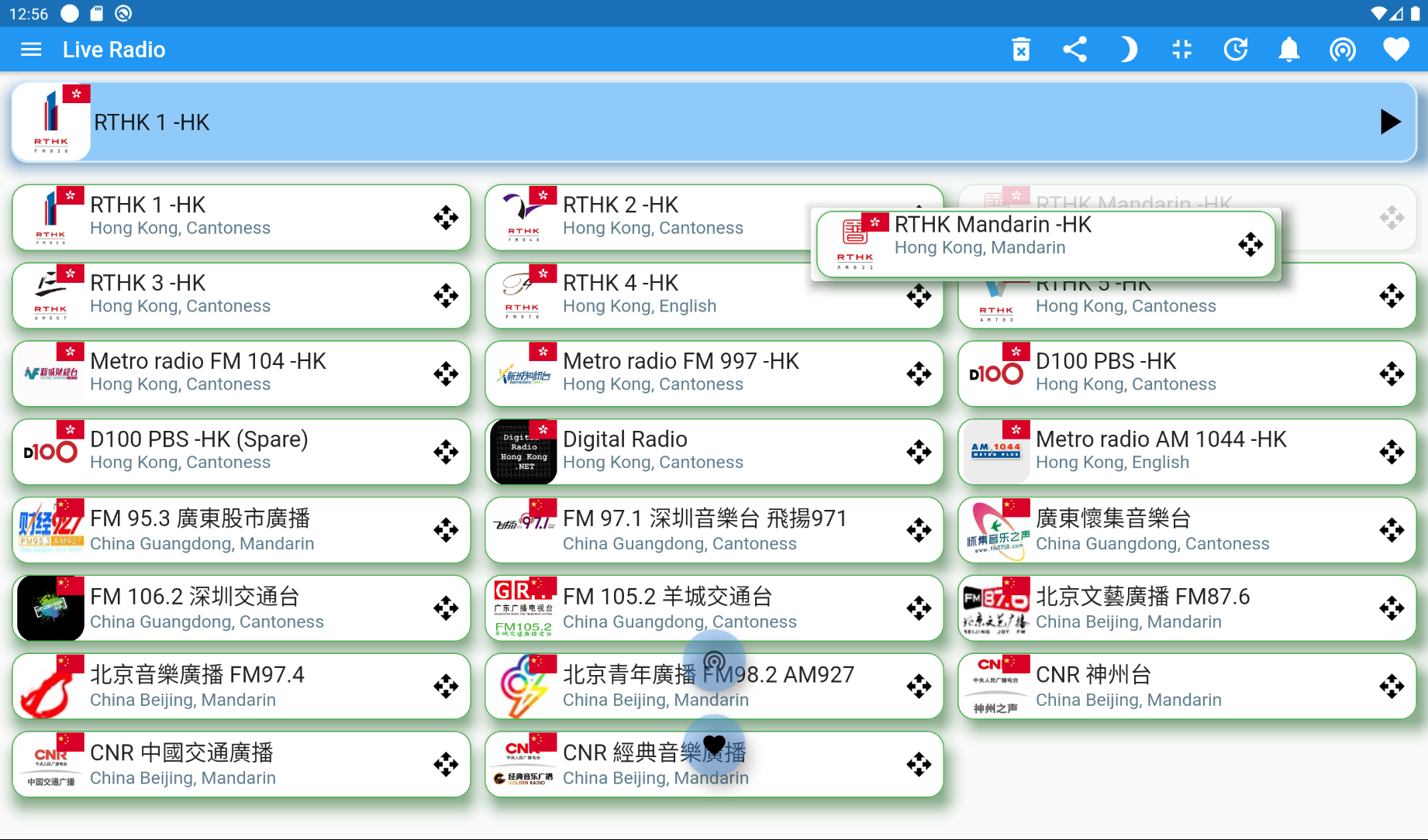The image size is (1428, 840).
Task: Tap the move handle on 北京音樂廣播 FM97.4
Action: point(446,687)
